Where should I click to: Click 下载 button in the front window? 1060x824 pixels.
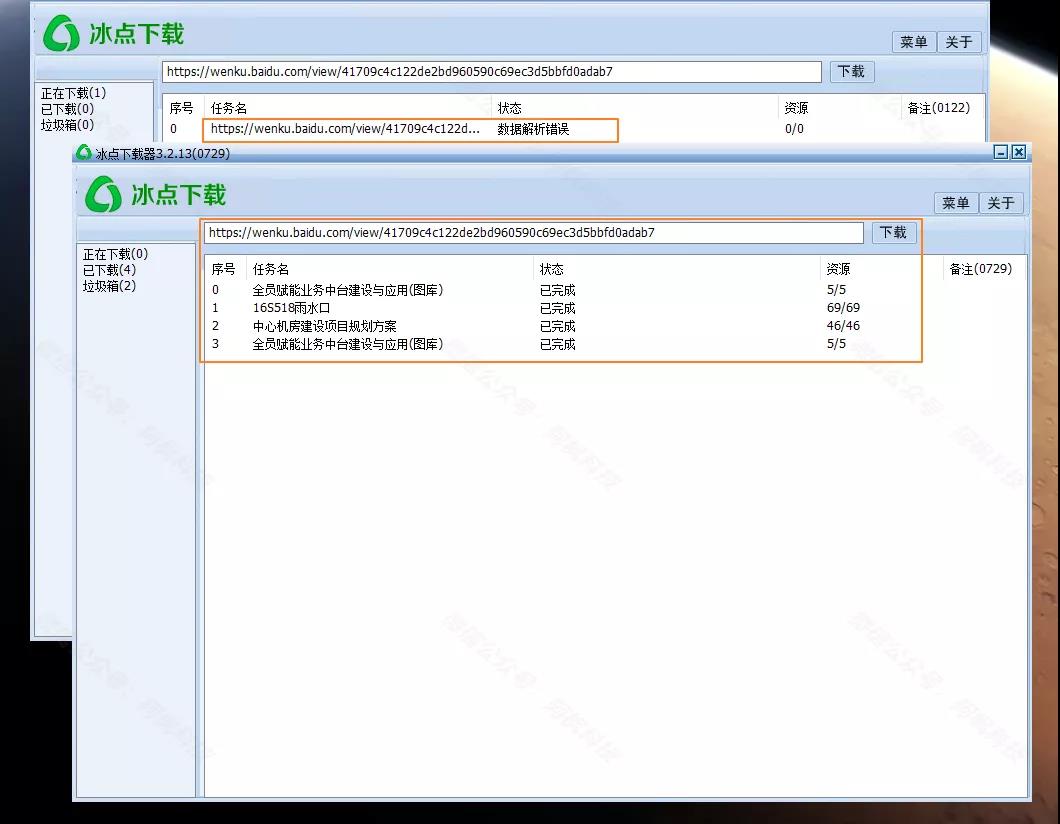[893, 233]
